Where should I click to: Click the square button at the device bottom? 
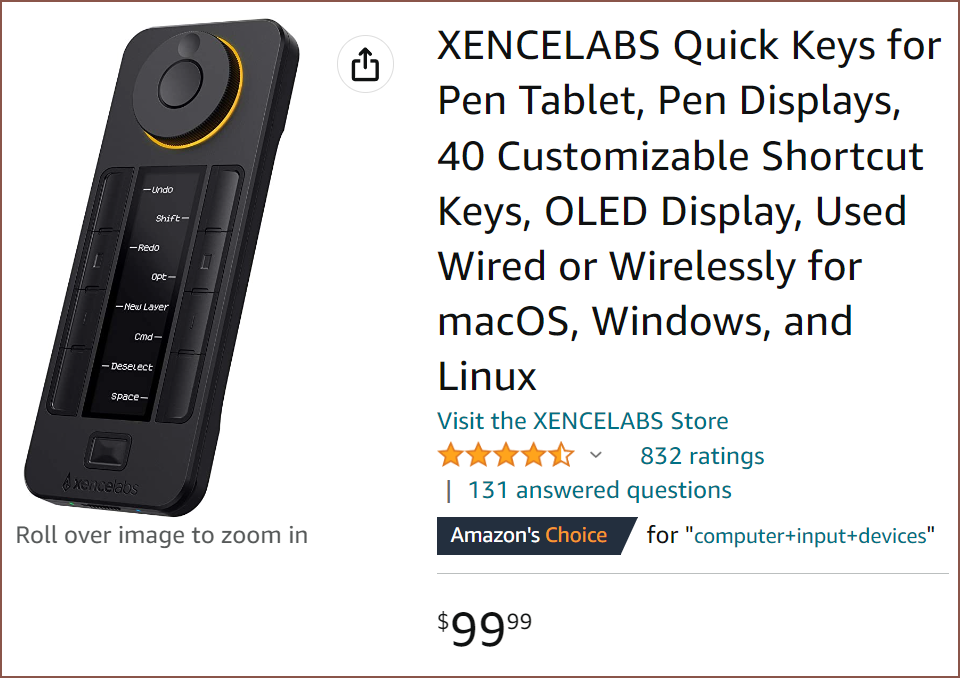(x=107, y=451)
